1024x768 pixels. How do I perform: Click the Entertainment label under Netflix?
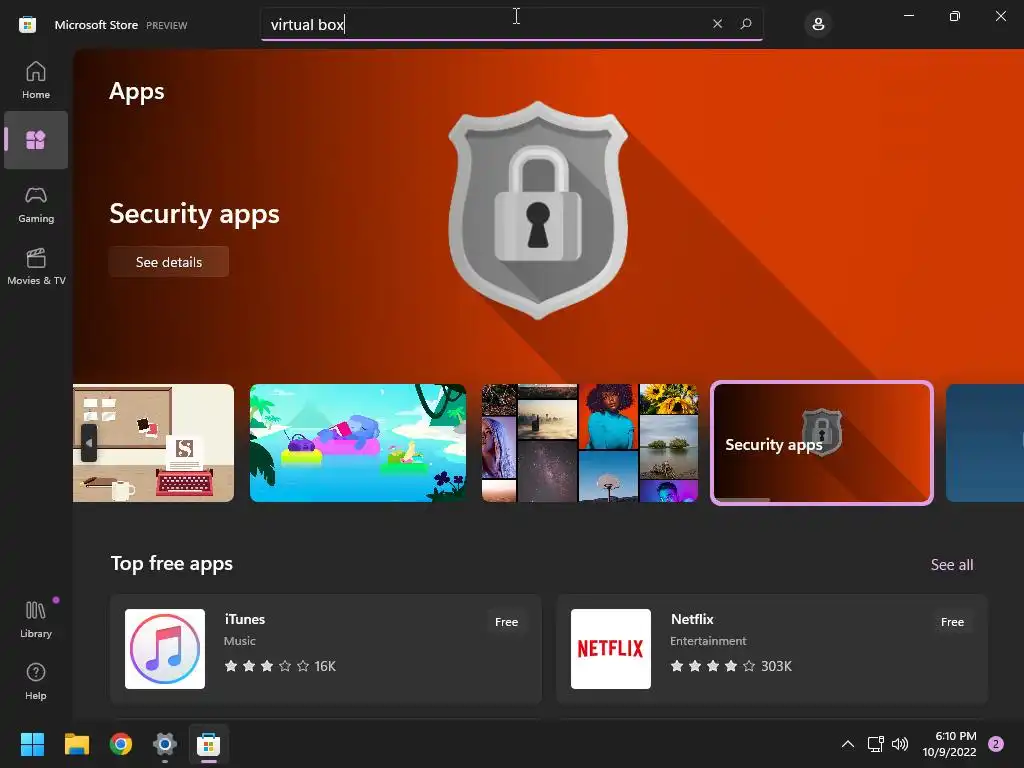click(x=708, y=641)
